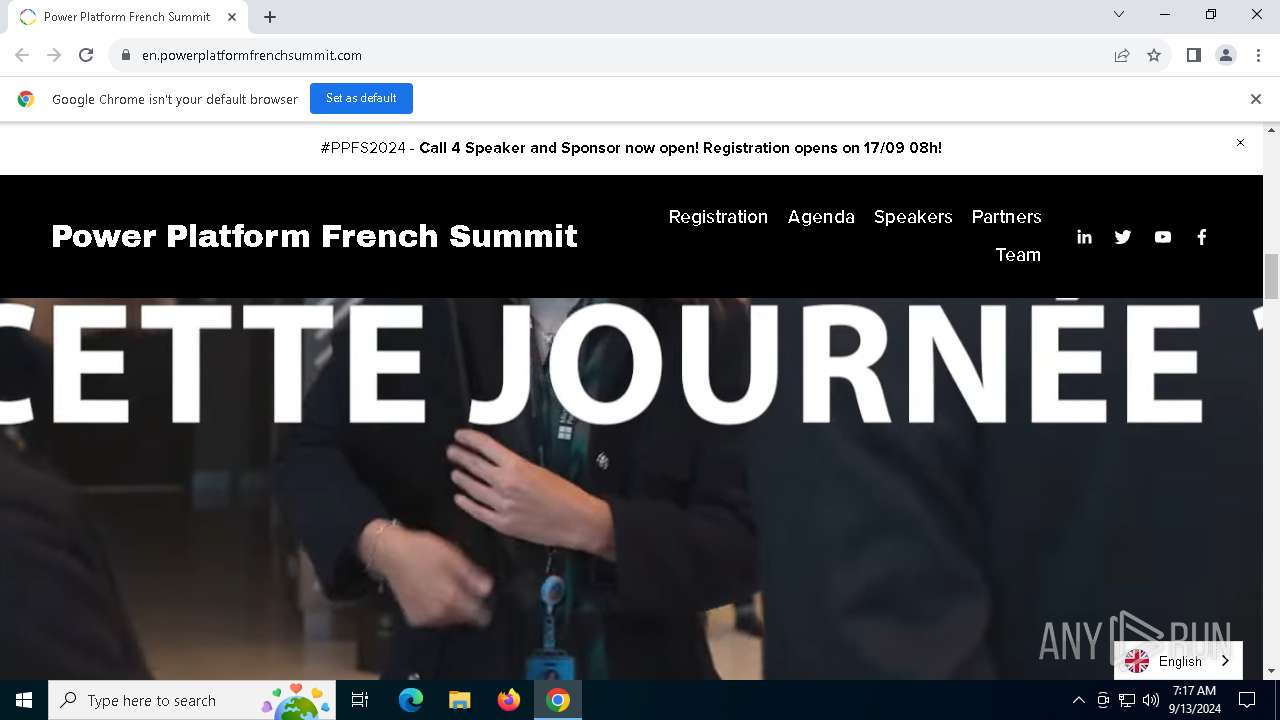Select the Power Platform French Summit tab

(127, 17)
